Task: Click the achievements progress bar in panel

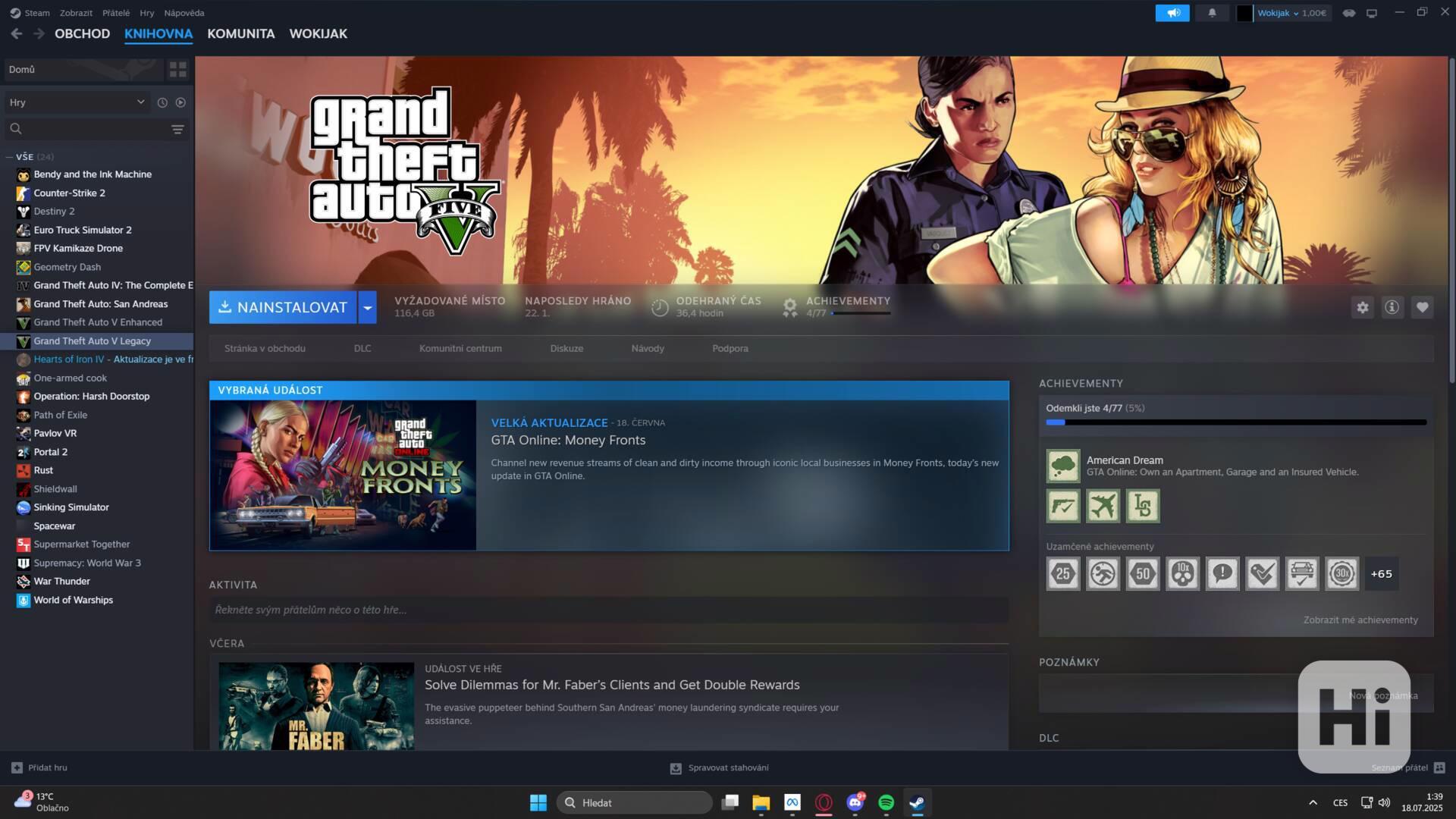Action: tap(1236, 422)
